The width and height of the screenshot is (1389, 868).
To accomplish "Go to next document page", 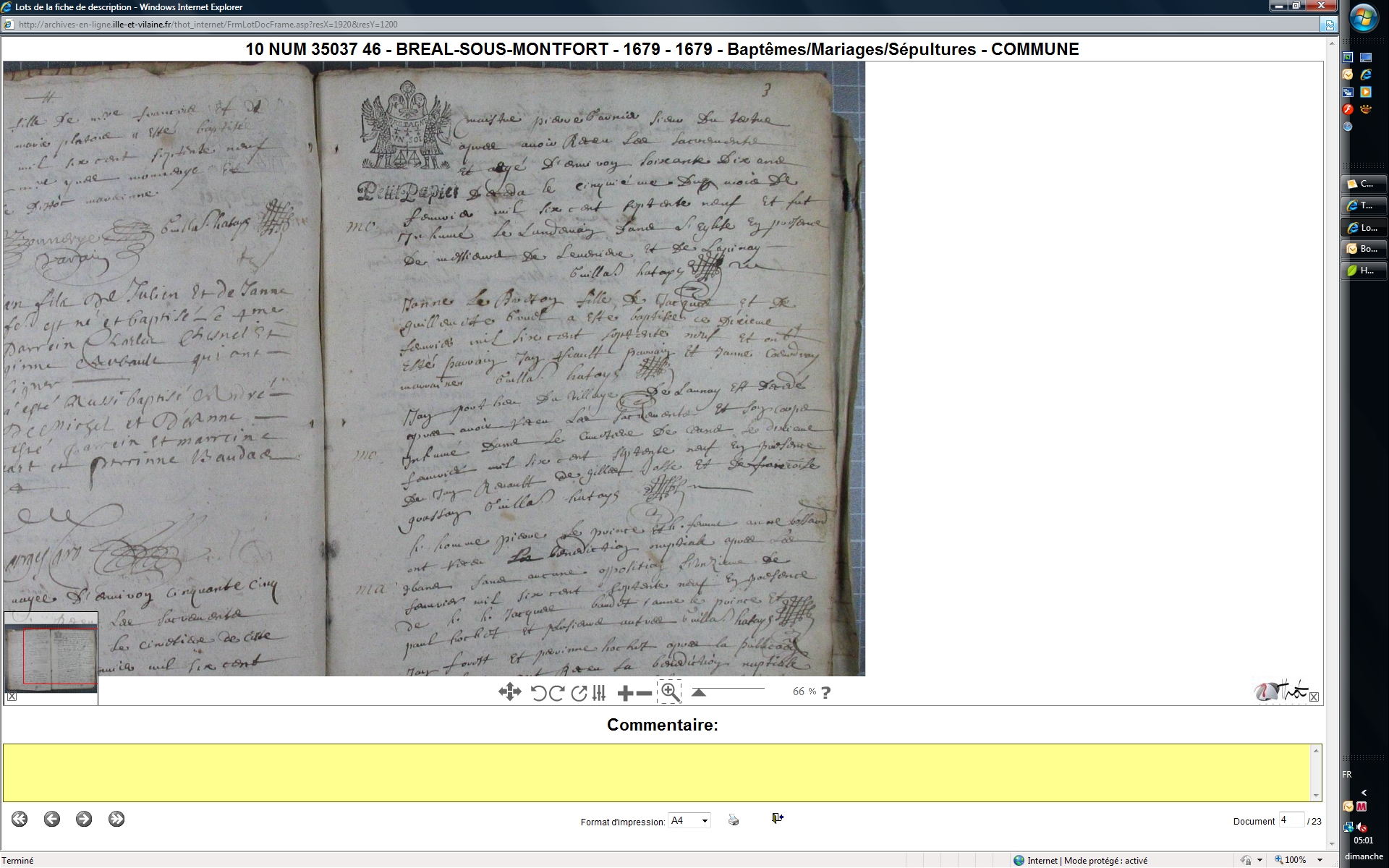I will pos(84,819).
